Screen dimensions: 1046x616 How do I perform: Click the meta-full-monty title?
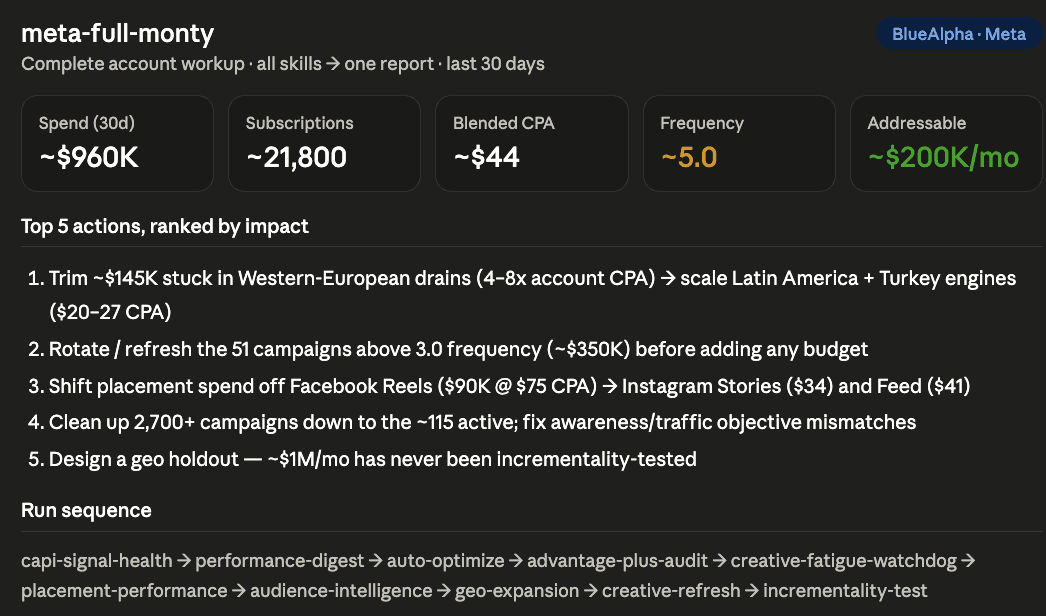[x=117, y=33]
